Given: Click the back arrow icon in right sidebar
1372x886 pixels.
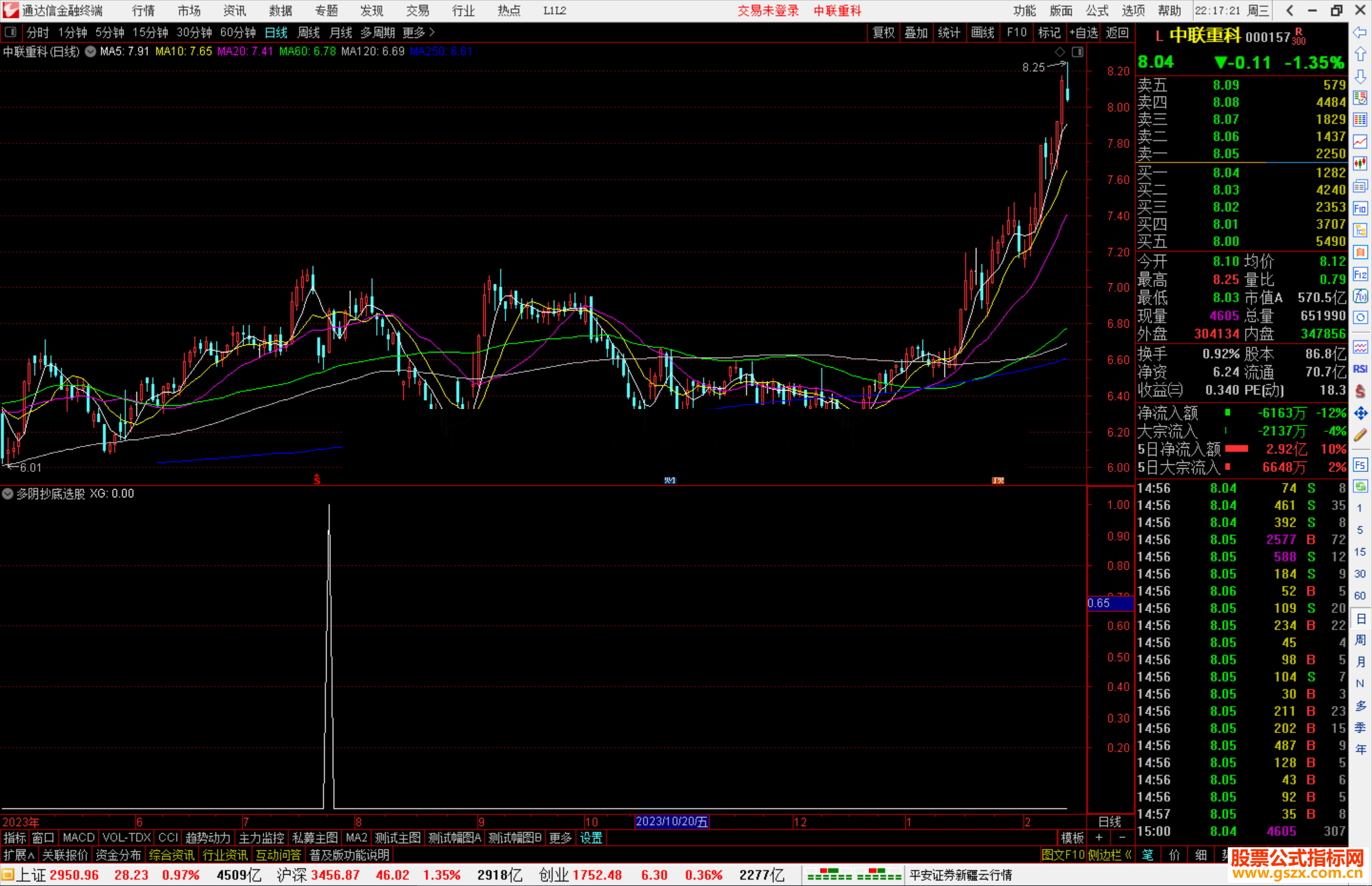Looking at the screenshot, I should pyautogui.click(x=1360, y=33).
